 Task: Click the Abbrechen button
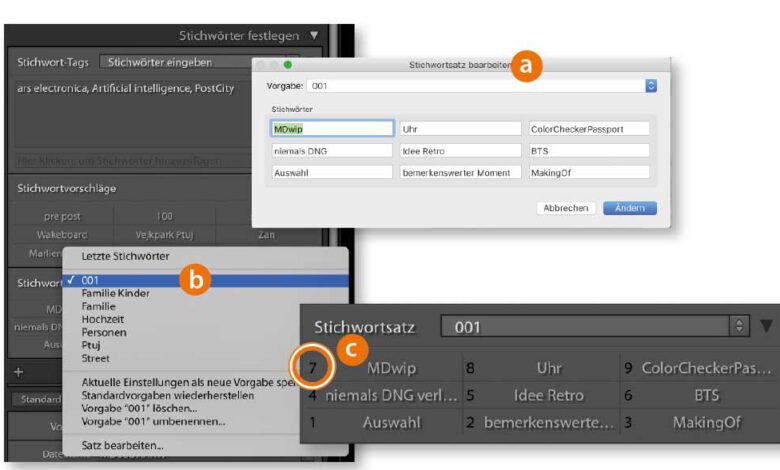pos(566,208)
